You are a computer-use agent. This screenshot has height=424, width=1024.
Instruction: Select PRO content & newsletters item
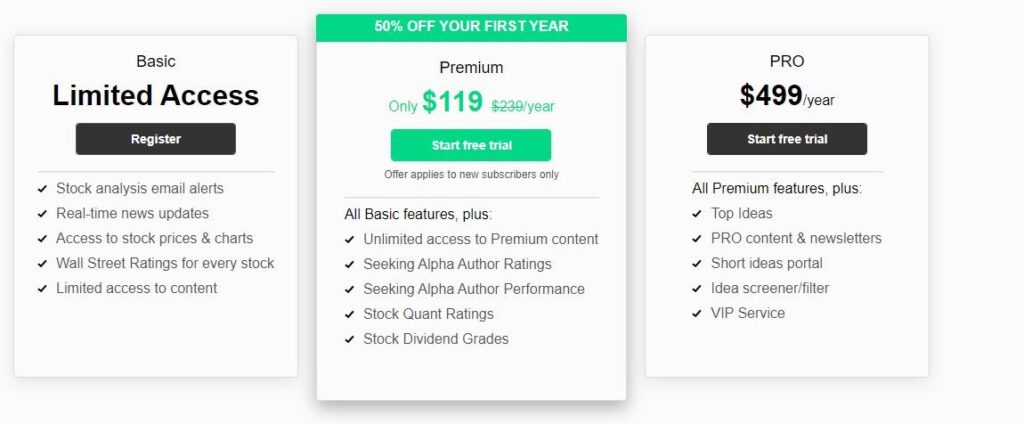(x=796, y=238)
